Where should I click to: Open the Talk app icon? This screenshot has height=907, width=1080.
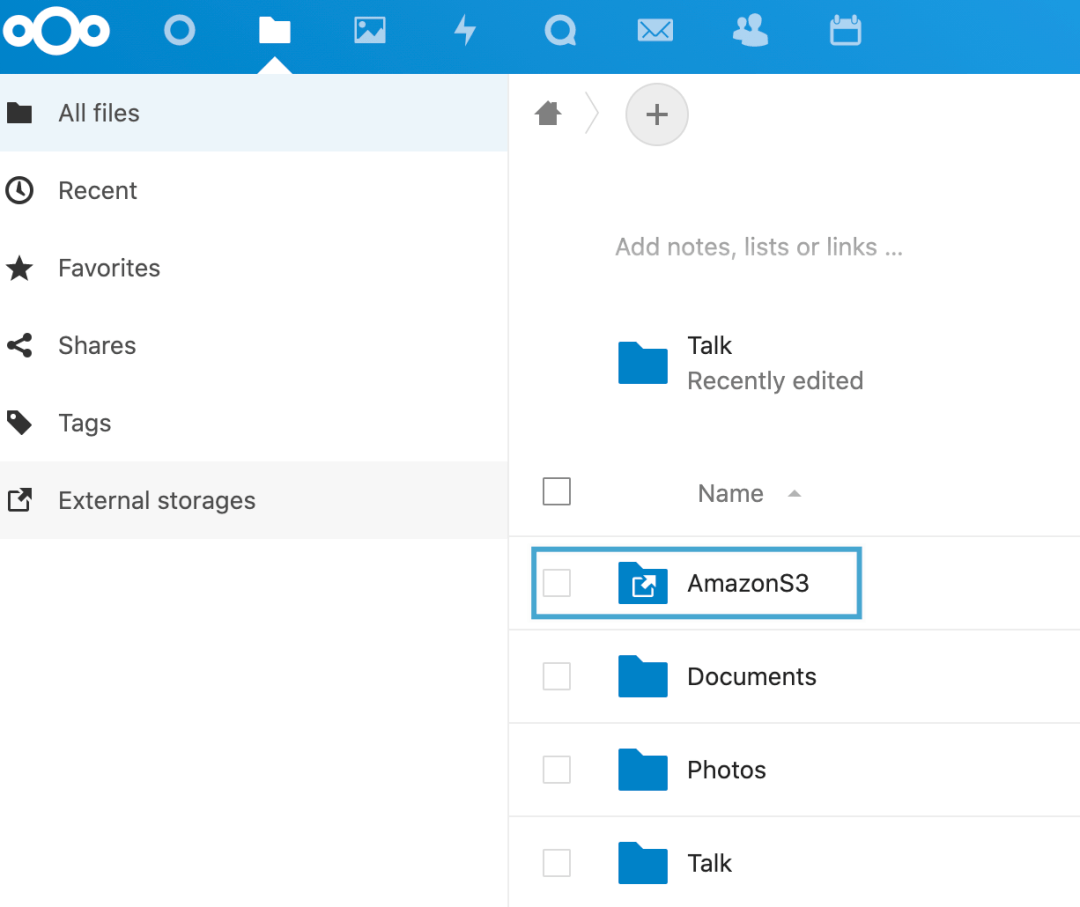560,30
